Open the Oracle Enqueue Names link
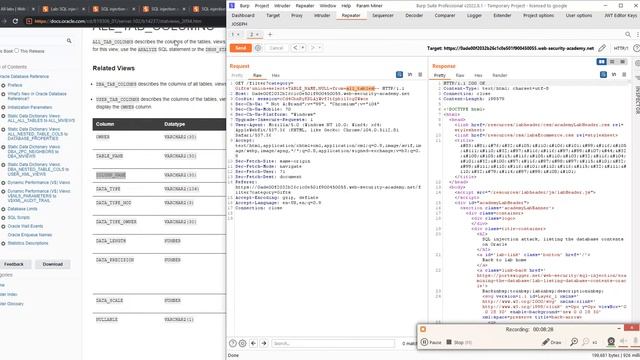The height and width of the screenshot is (360, 640). pyautogui.click(x=30, y=235)
